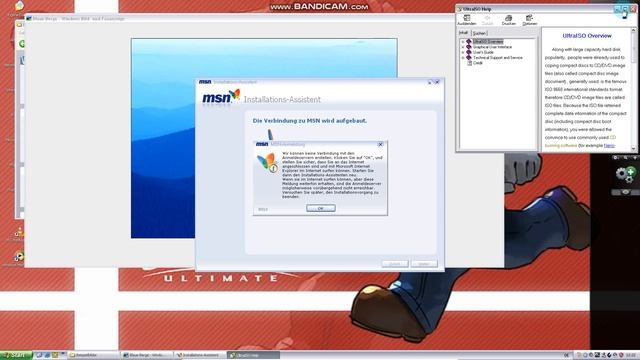640x360 pixels.
Task: Expand the Graphical User Interface node
Action: [463, 47]
